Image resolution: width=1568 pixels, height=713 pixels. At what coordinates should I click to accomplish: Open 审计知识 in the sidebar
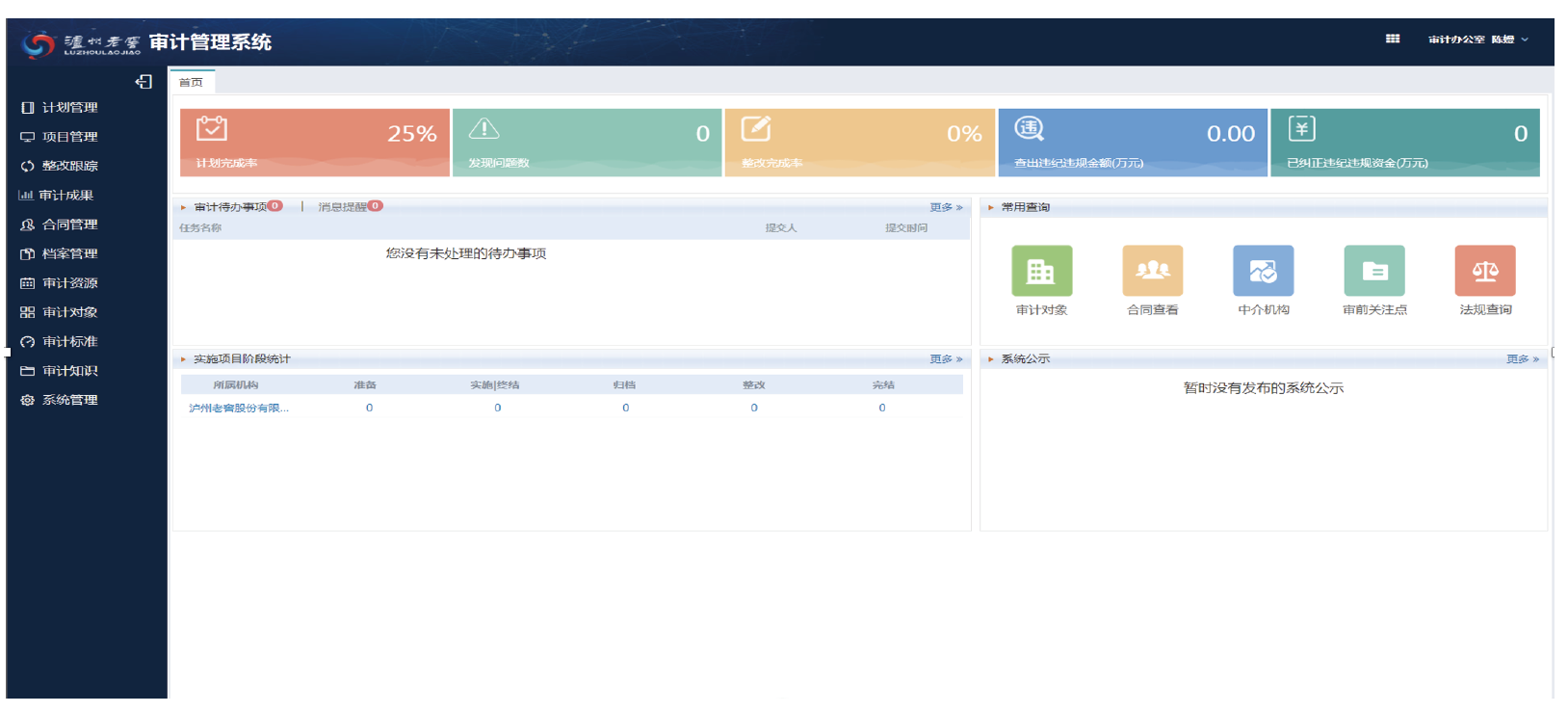click(x=70, y=371)
